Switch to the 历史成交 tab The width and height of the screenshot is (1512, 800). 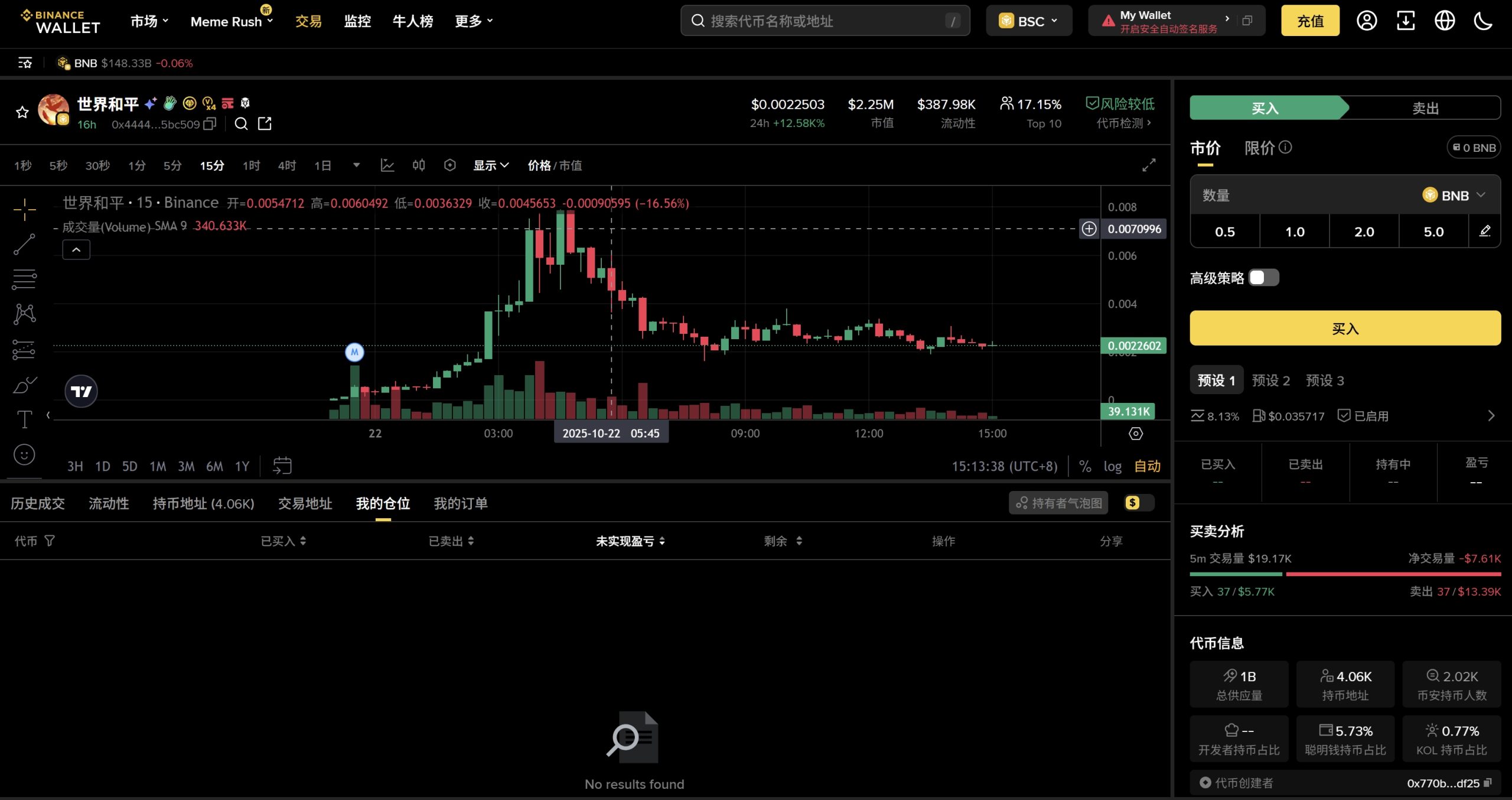click(38, 503)
